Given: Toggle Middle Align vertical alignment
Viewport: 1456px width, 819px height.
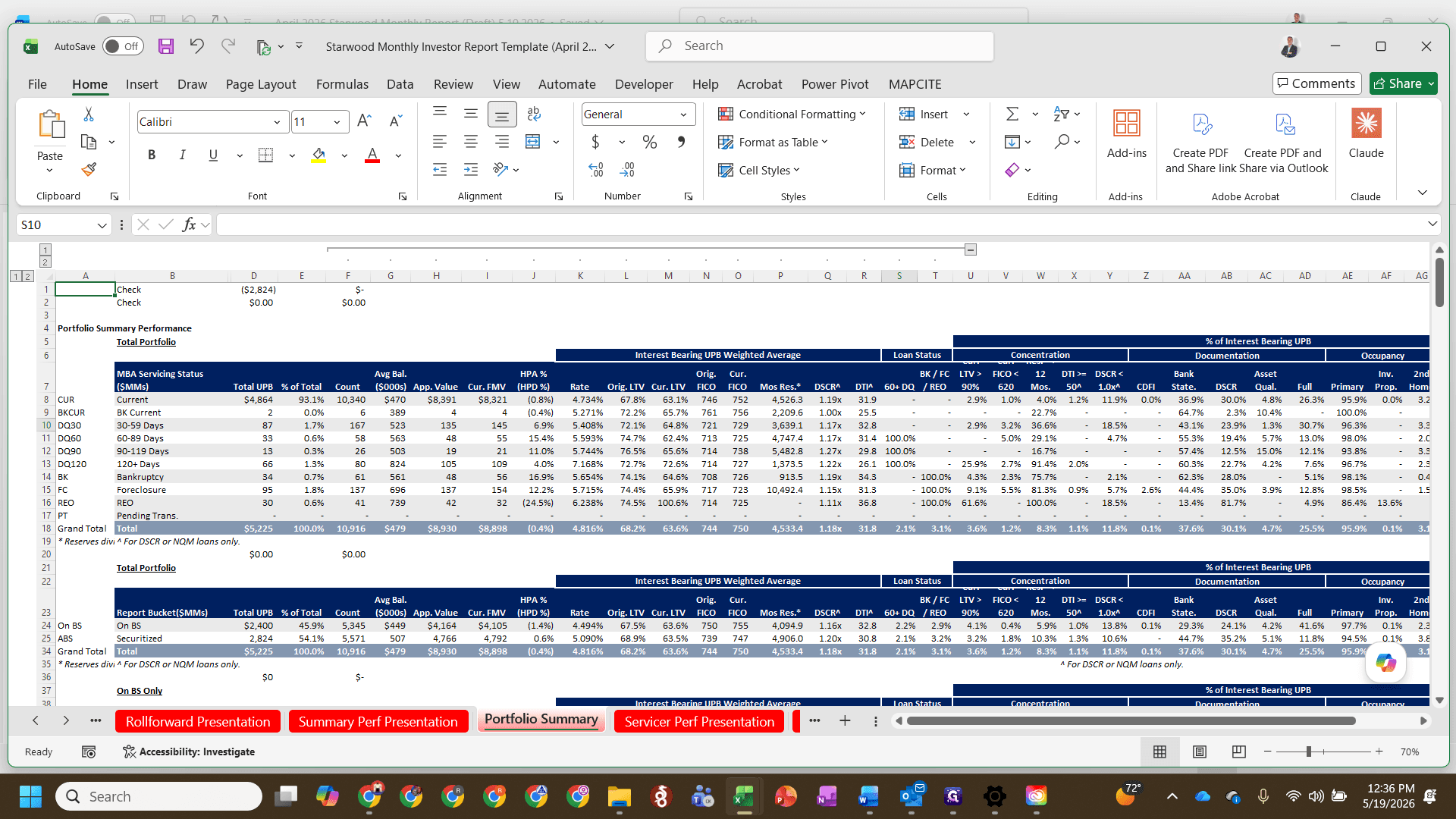Looking at the screenshot, I should [471, 114].
